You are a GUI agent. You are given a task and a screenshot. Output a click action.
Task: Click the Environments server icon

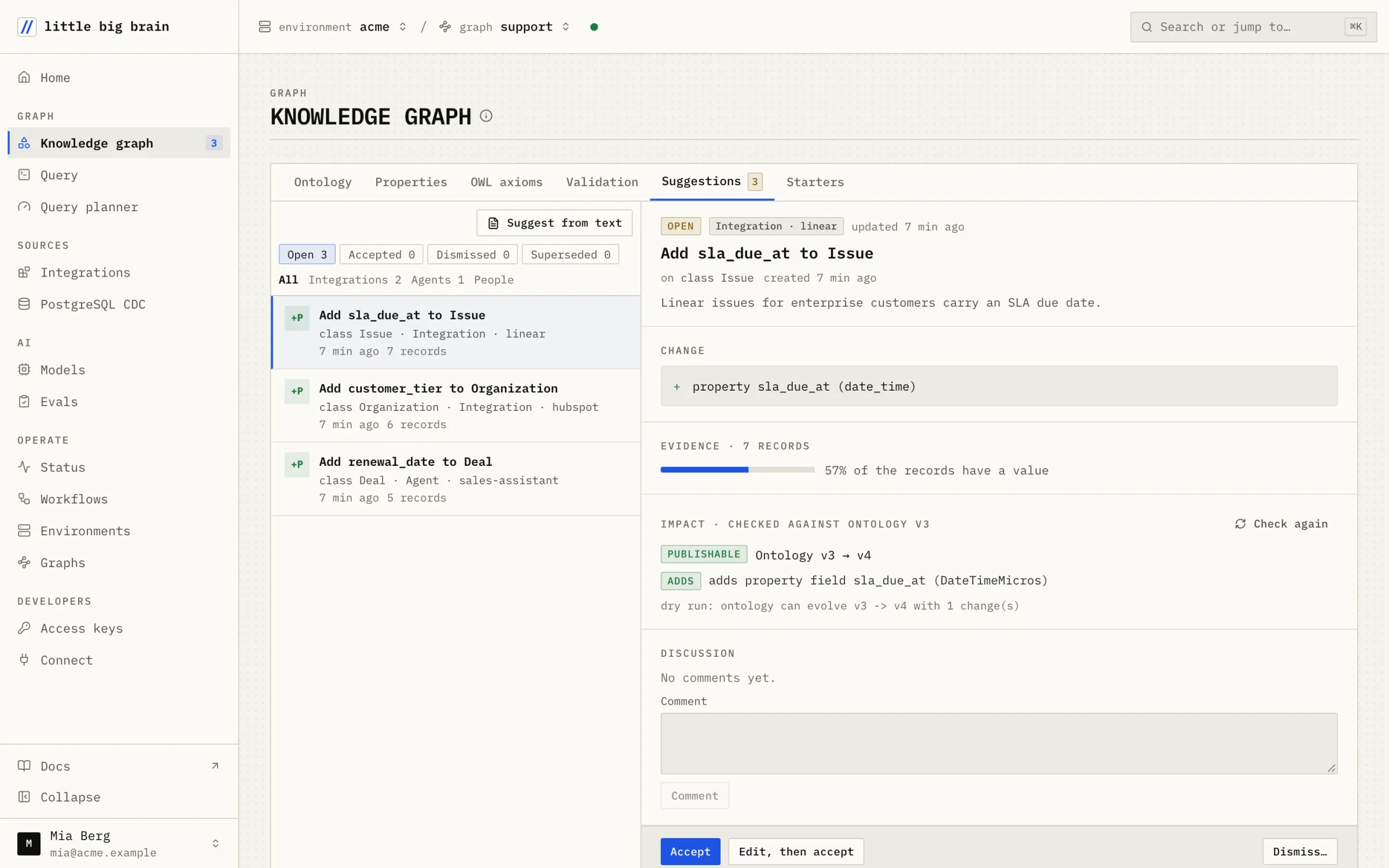[24, 530]
